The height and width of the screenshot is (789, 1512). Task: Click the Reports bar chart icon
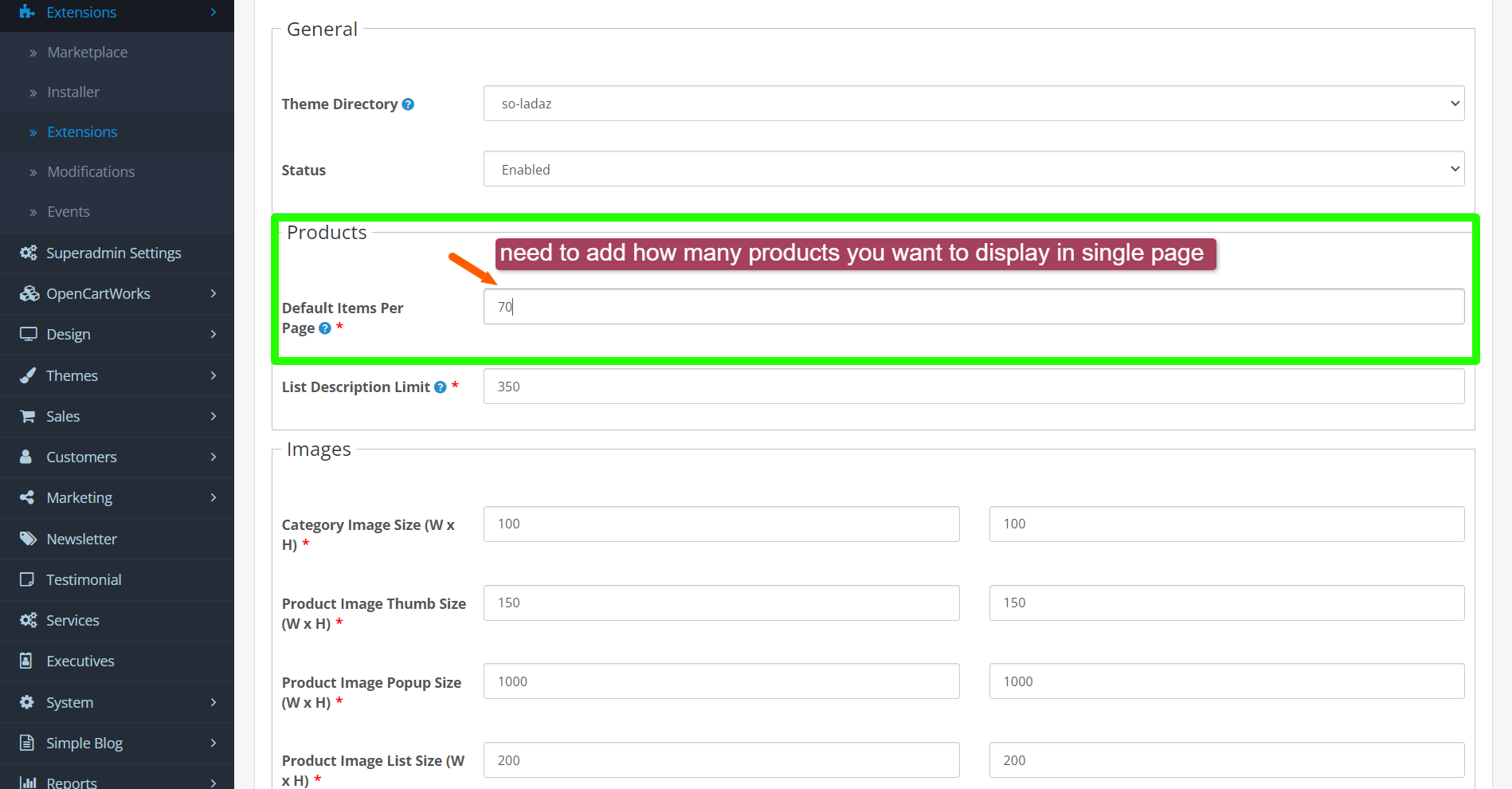tap(28, 783)
